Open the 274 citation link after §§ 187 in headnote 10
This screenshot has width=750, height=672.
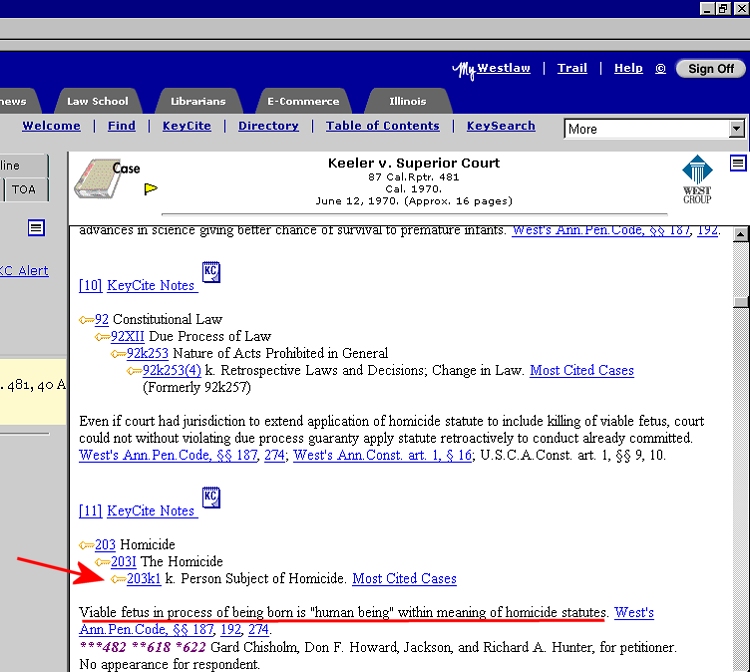274,455
